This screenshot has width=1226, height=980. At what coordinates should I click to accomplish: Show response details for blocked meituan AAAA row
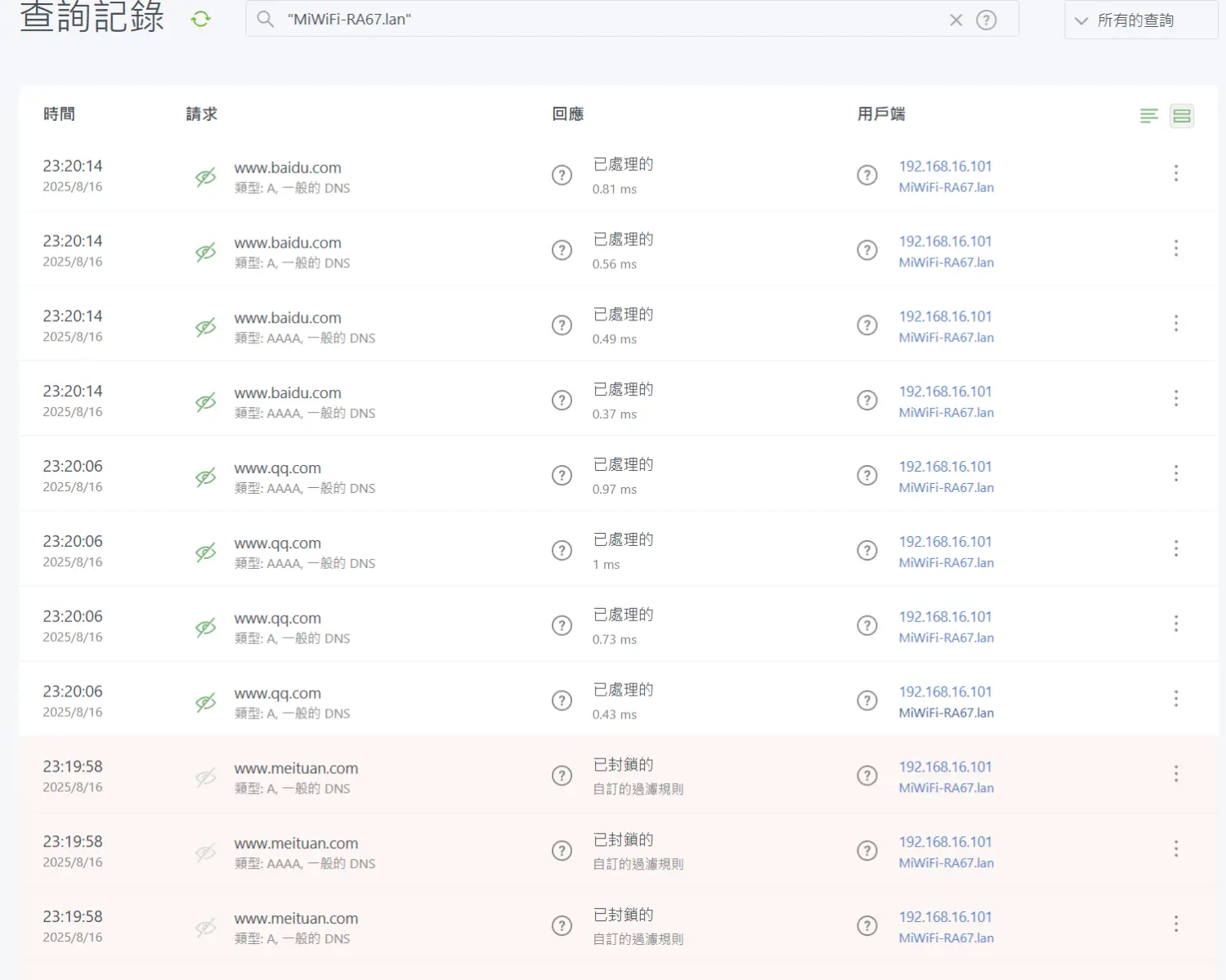[x=562, y=851]
